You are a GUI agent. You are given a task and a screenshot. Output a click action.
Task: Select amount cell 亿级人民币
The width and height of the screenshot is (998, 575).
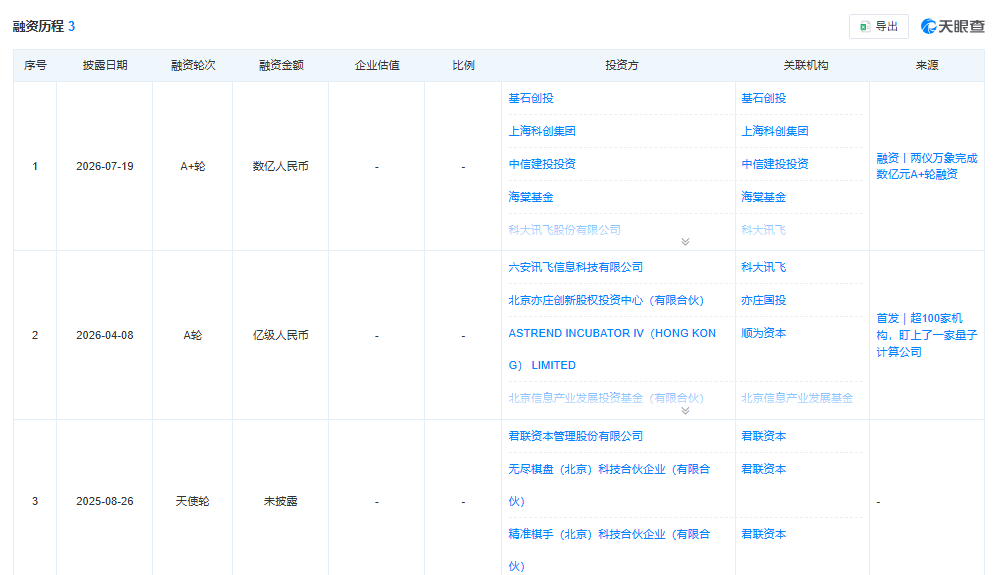(x=281, y=335)
